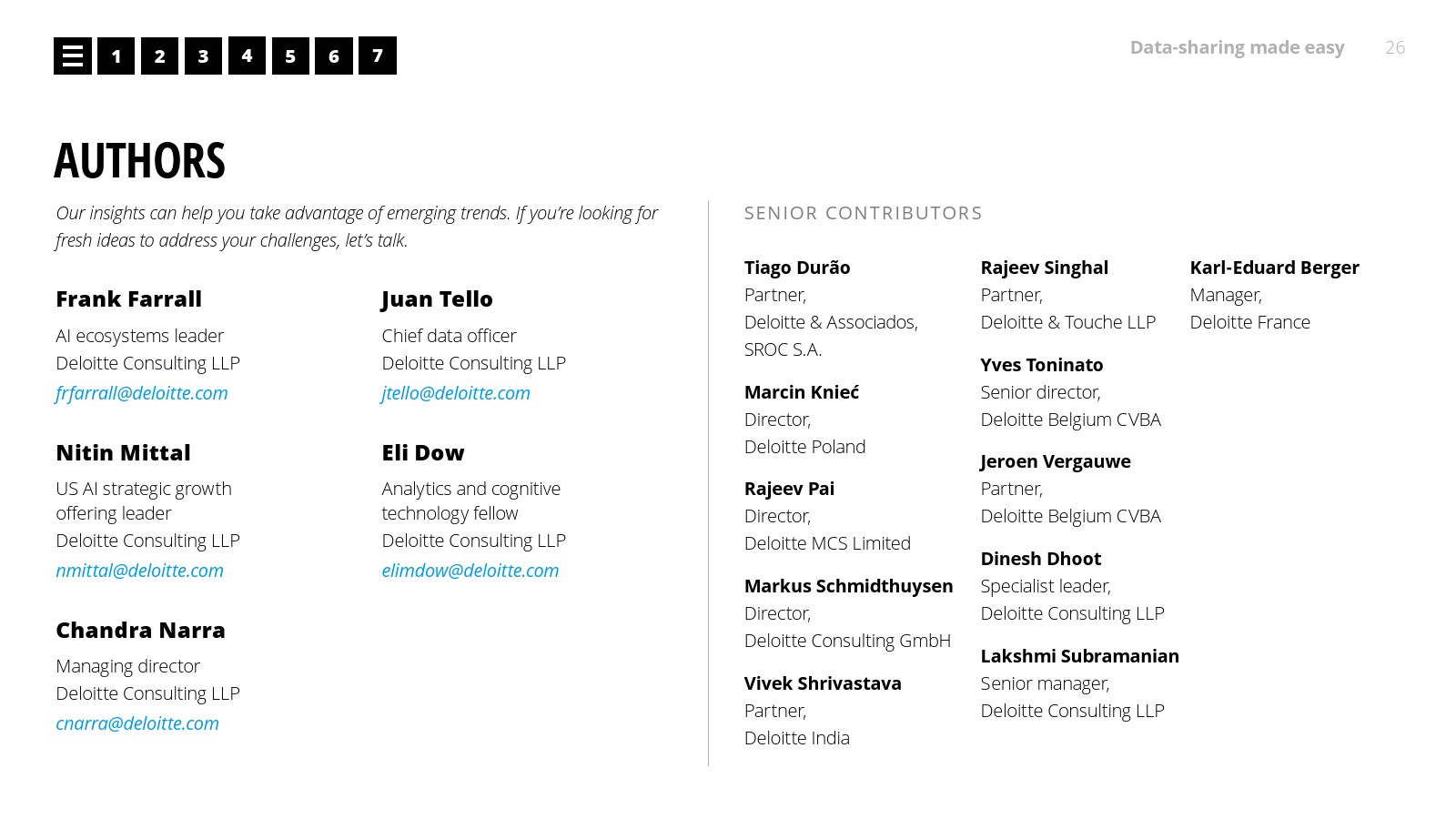Select the Senior Contributors heading
1456x819 pixels.
[863, 213]
